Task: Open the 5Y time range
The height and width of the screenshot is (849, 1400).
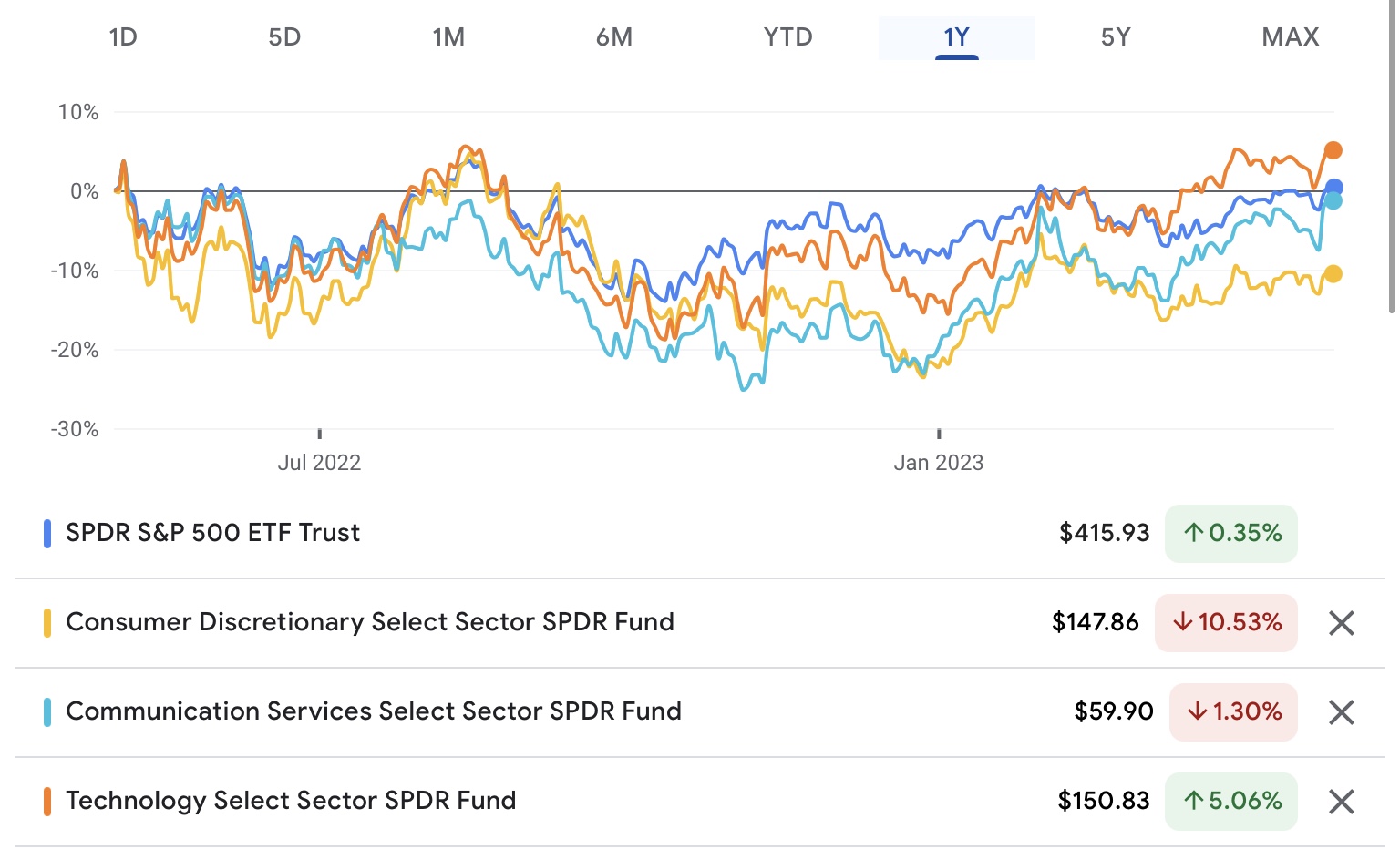Action: [x=1116, y=37]
